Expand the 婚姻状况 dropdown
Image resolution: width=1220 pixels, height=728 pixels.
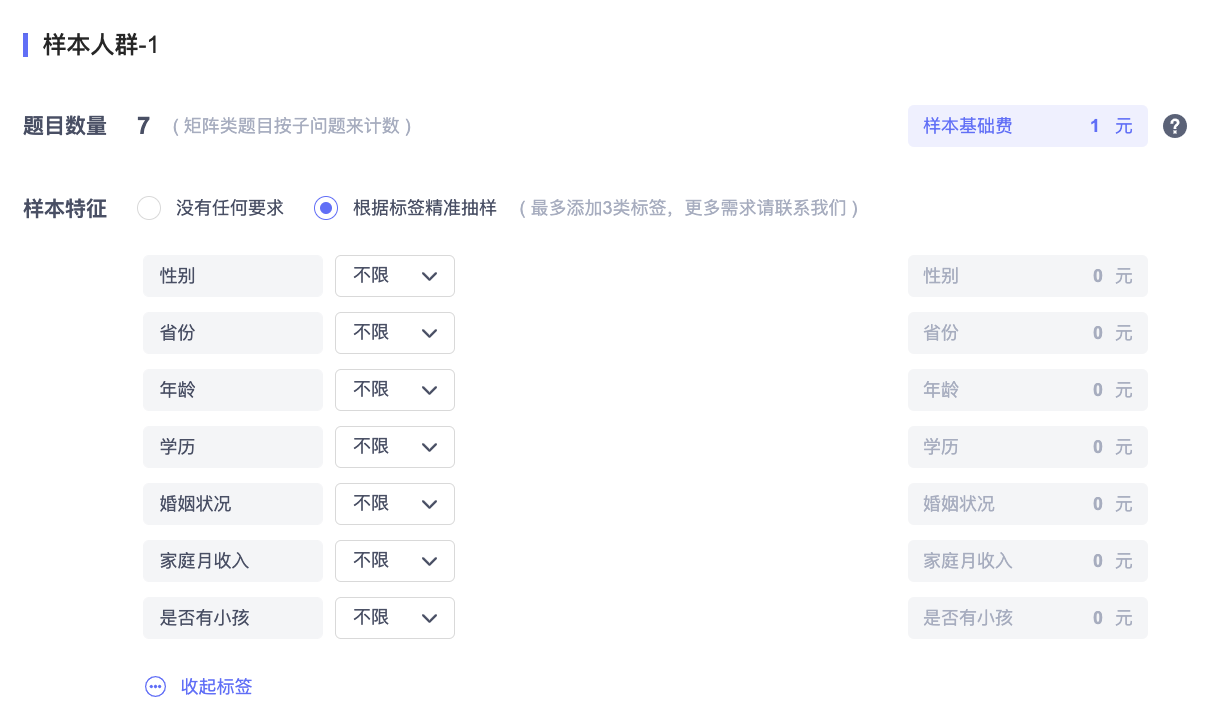click(395, 504)
